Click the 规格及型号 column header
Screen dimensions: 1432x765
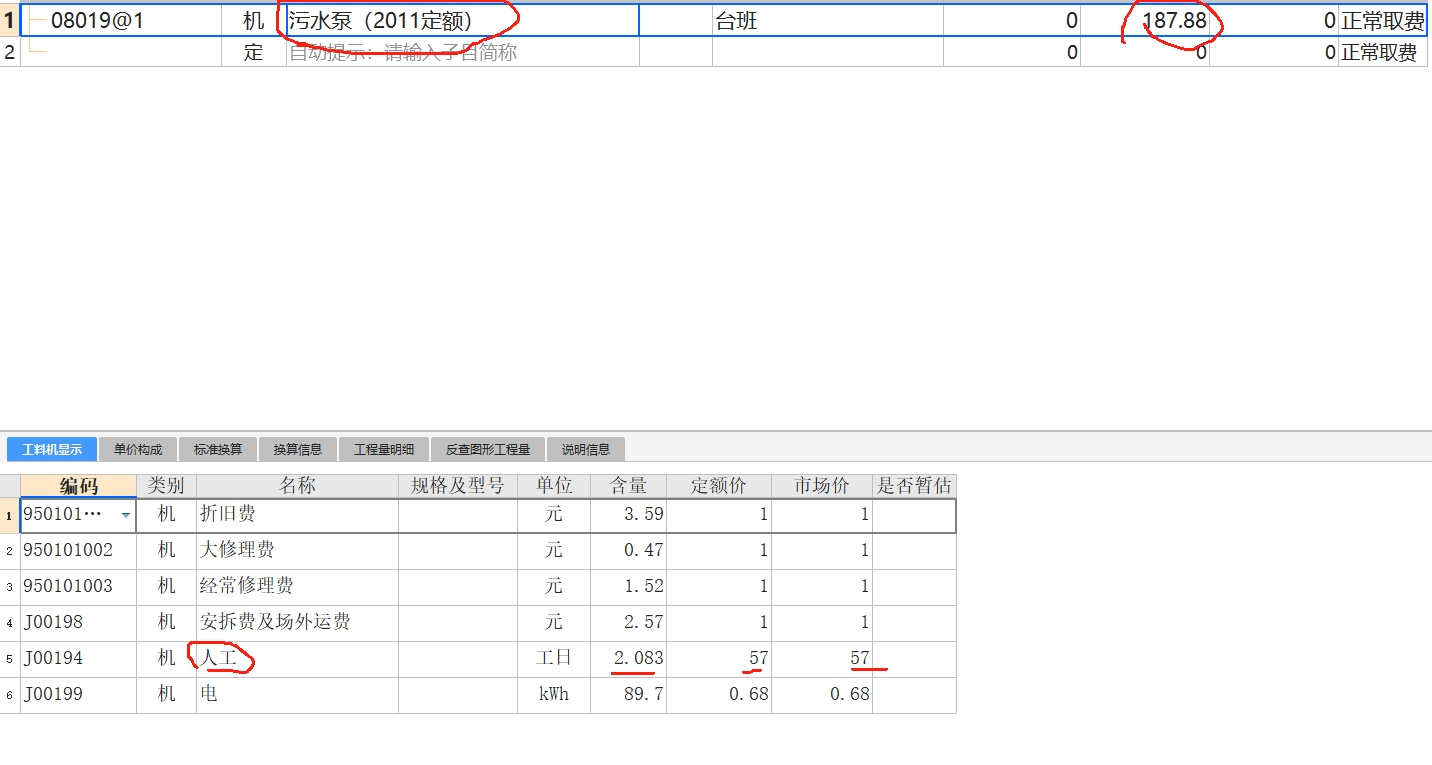point(458,486)
